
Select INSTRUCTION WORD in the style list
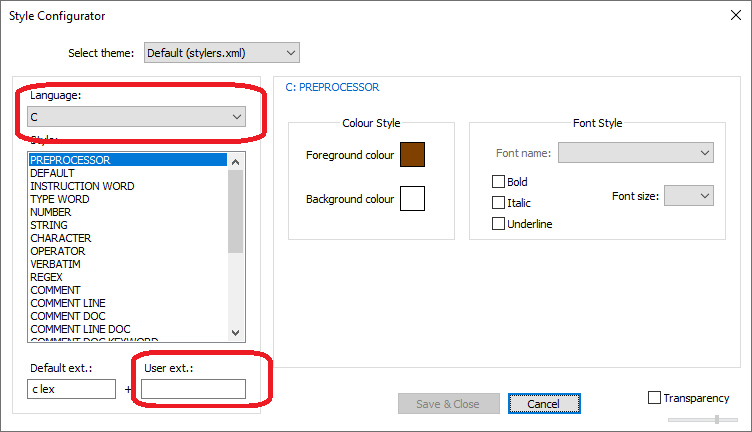[x=82, y=186]
